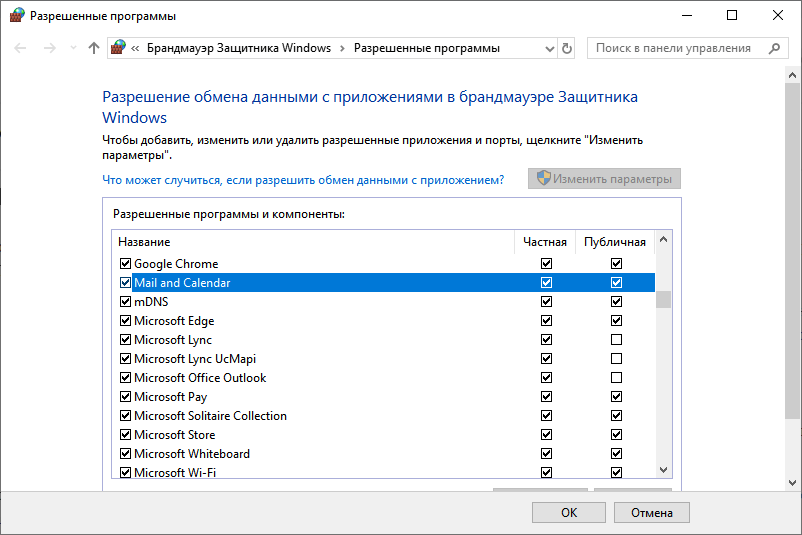The image size is (802, 535).
Task: Open chevron after Брандмауэр Защитника Windows
Action: click(342, 48)
